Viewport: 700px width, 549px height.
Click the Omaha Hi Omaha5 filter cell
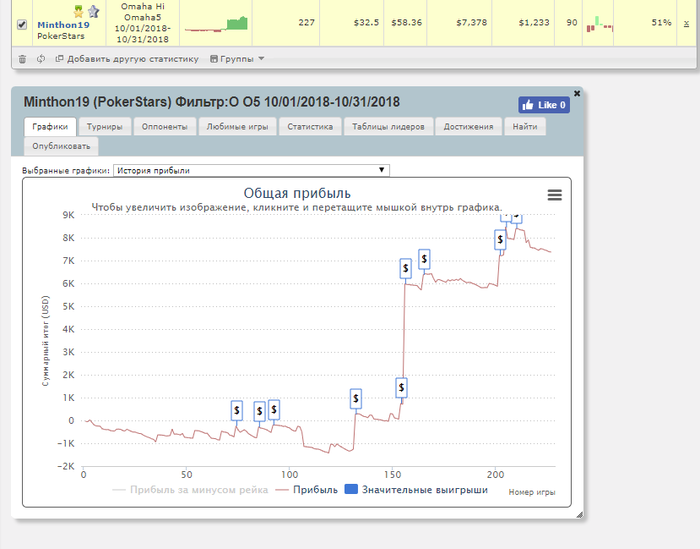[x=142, y=23]
